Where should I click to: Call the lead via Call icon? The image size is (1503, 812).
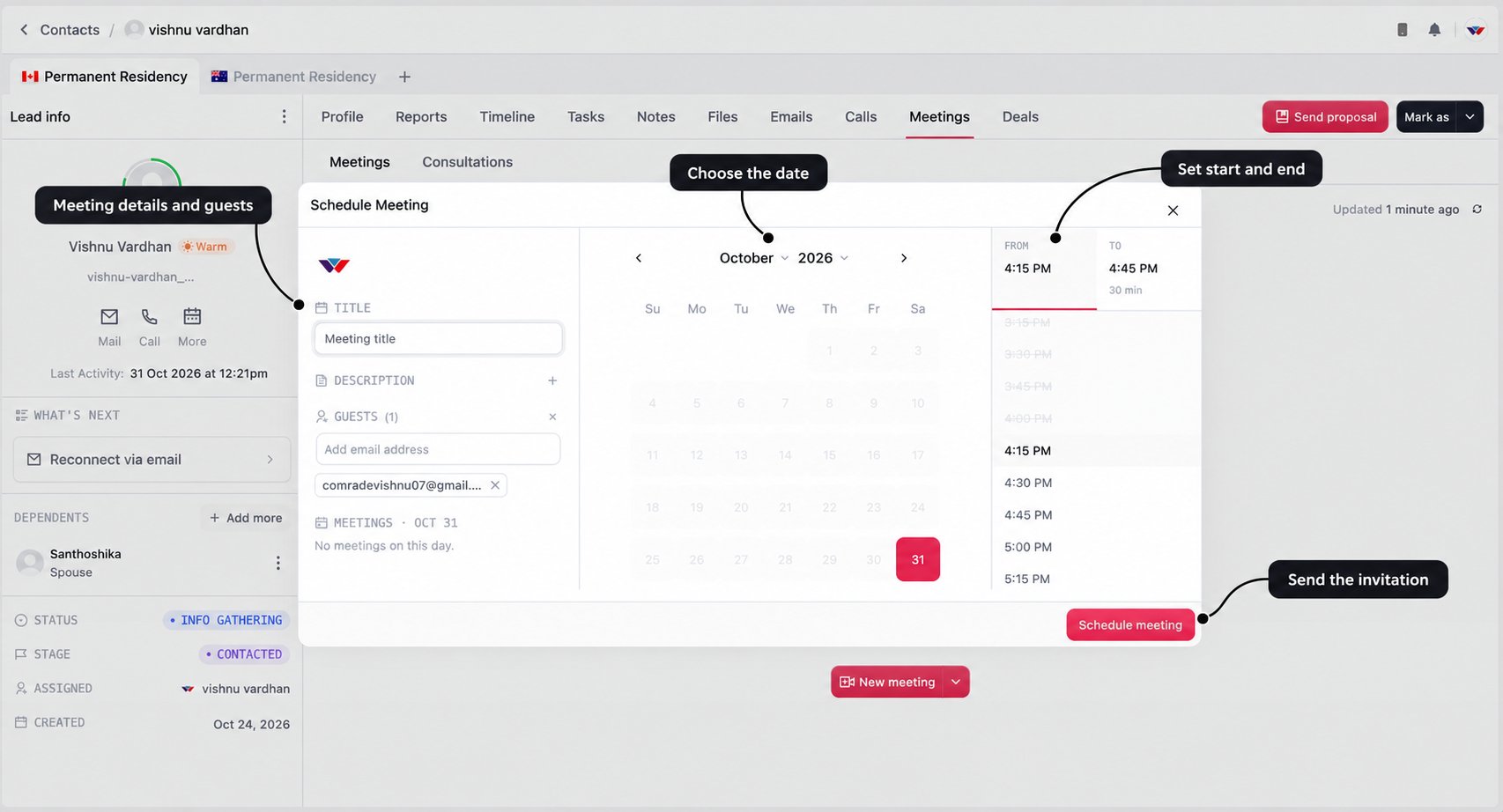(x=150, y=327)
